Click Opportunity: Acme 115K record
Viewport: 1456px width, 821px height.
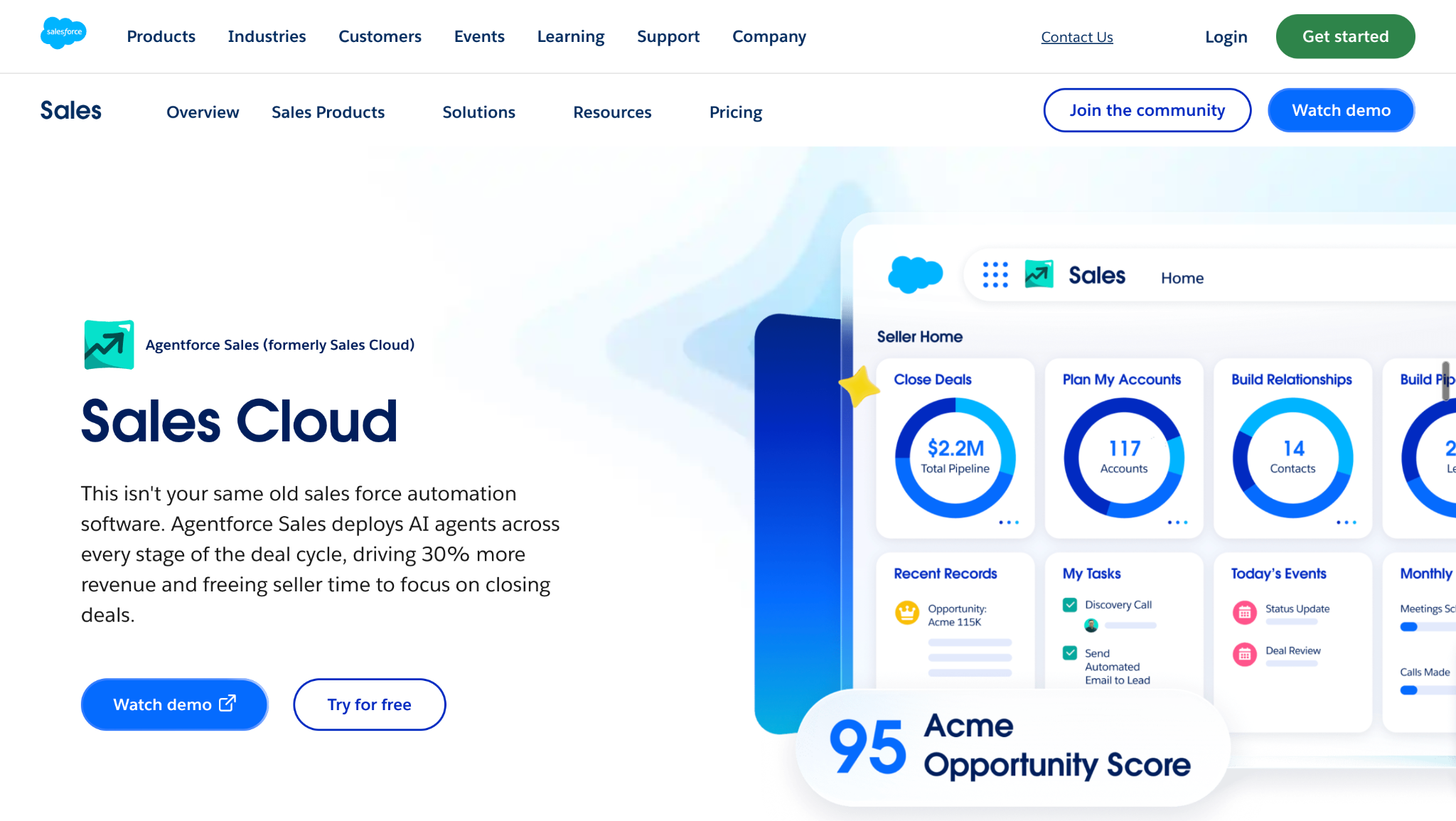[957, 616]
